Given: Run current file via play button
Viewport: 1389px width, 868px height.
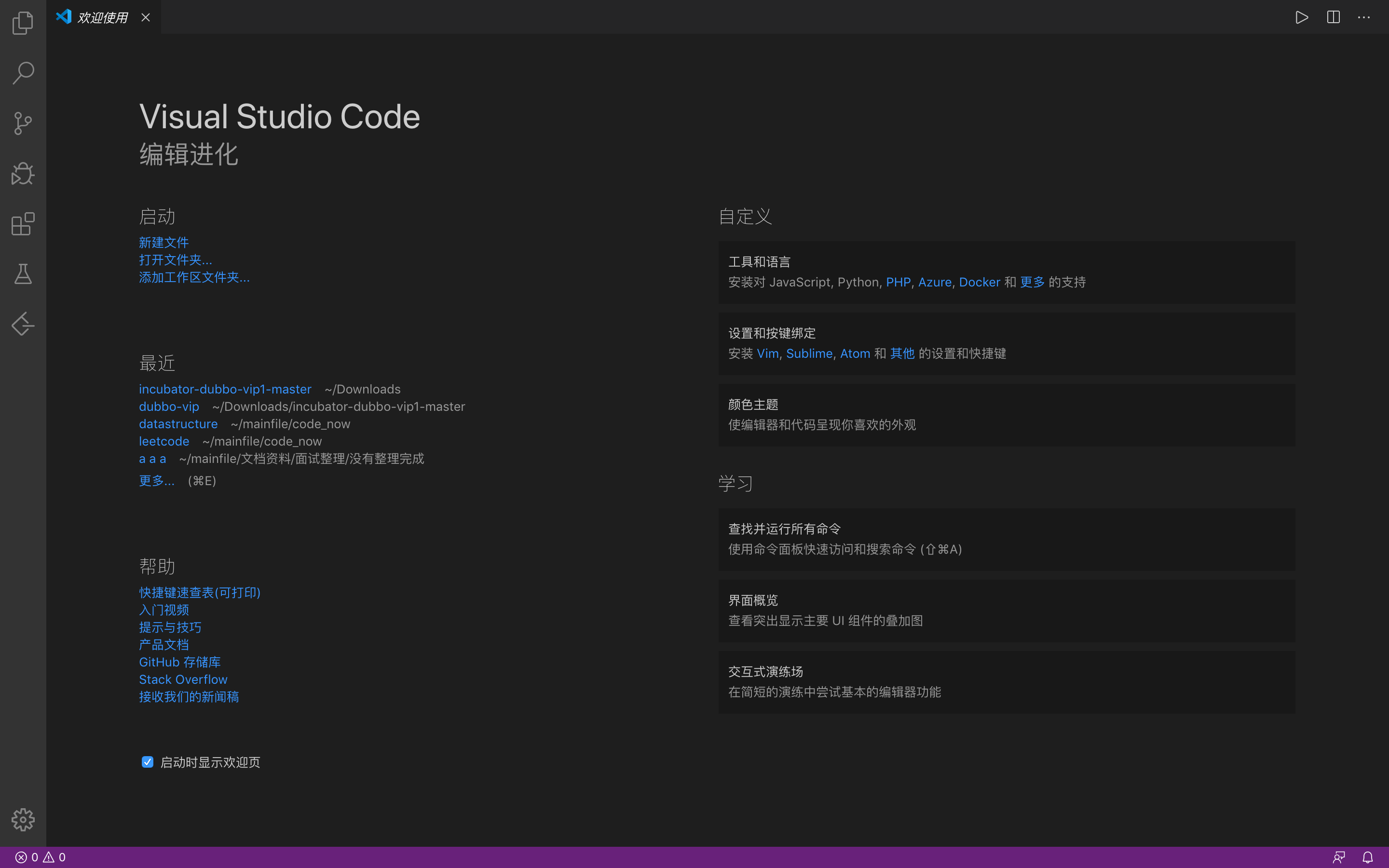Looking at the screenshot, I should point(1301,17).
